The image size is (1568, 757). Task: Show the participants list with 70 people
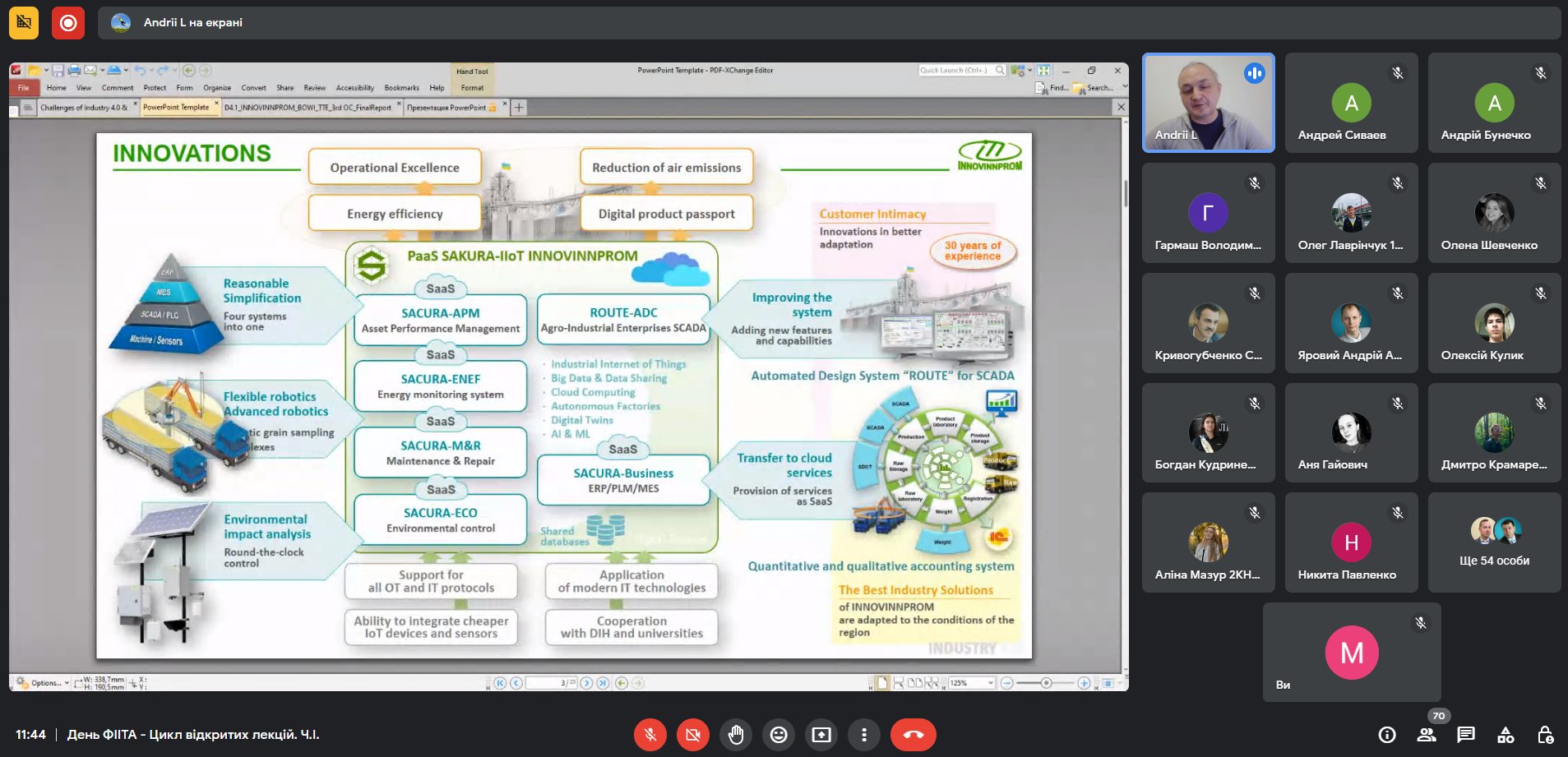[1427, 735]
